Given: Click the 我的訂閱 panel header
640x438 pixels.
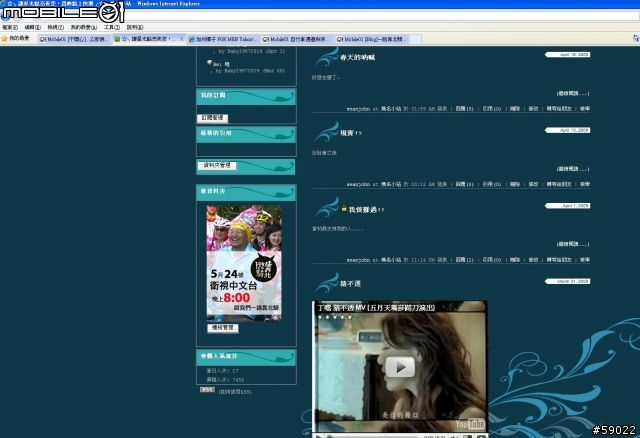Looking at the screenshot, I should coord(246,97).
